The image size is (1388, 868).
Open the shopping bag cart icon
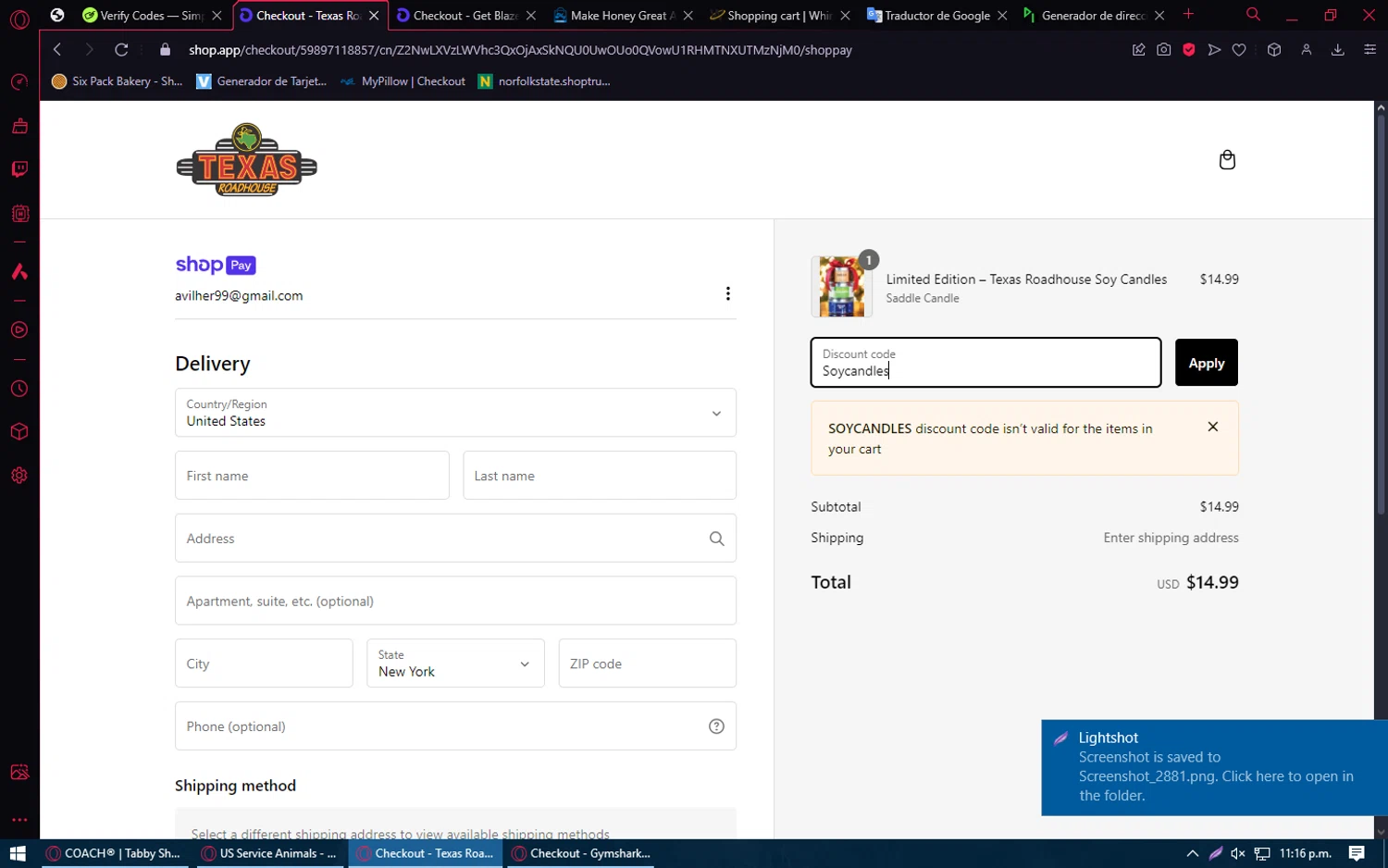tap(1227, 160)
